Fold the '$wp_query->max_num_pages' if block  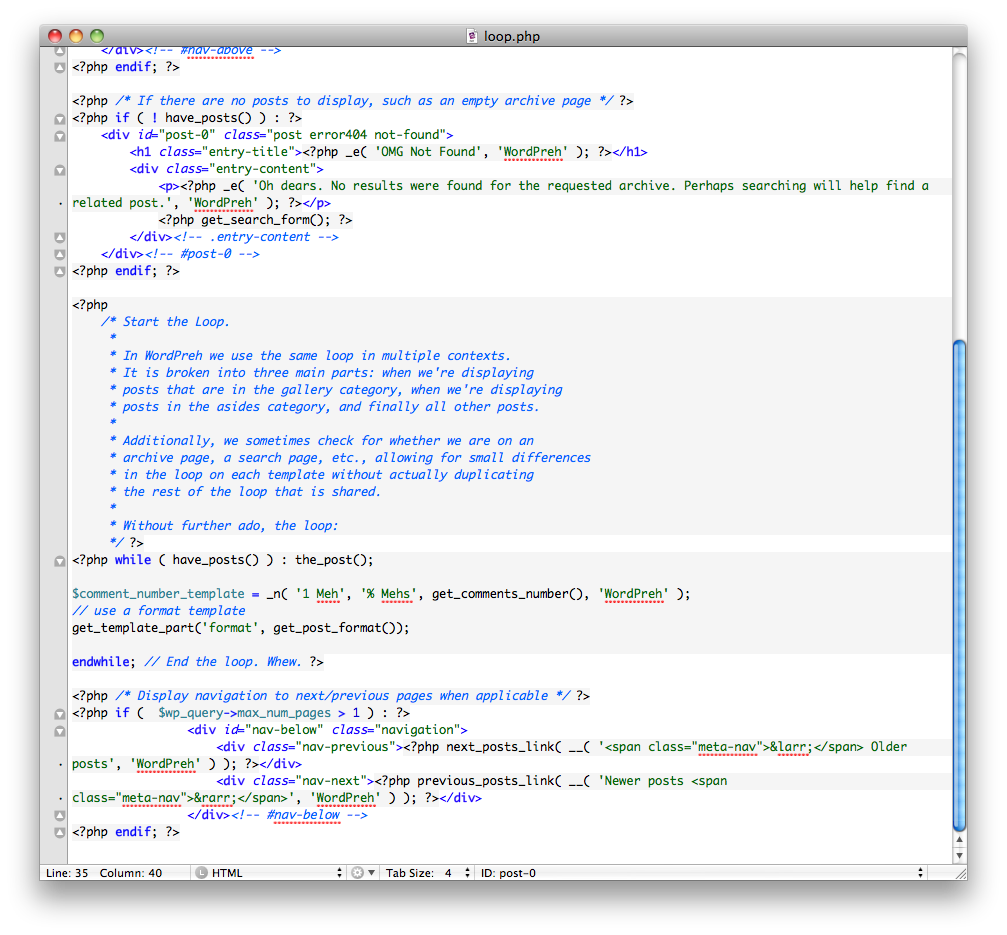(59, 713)
